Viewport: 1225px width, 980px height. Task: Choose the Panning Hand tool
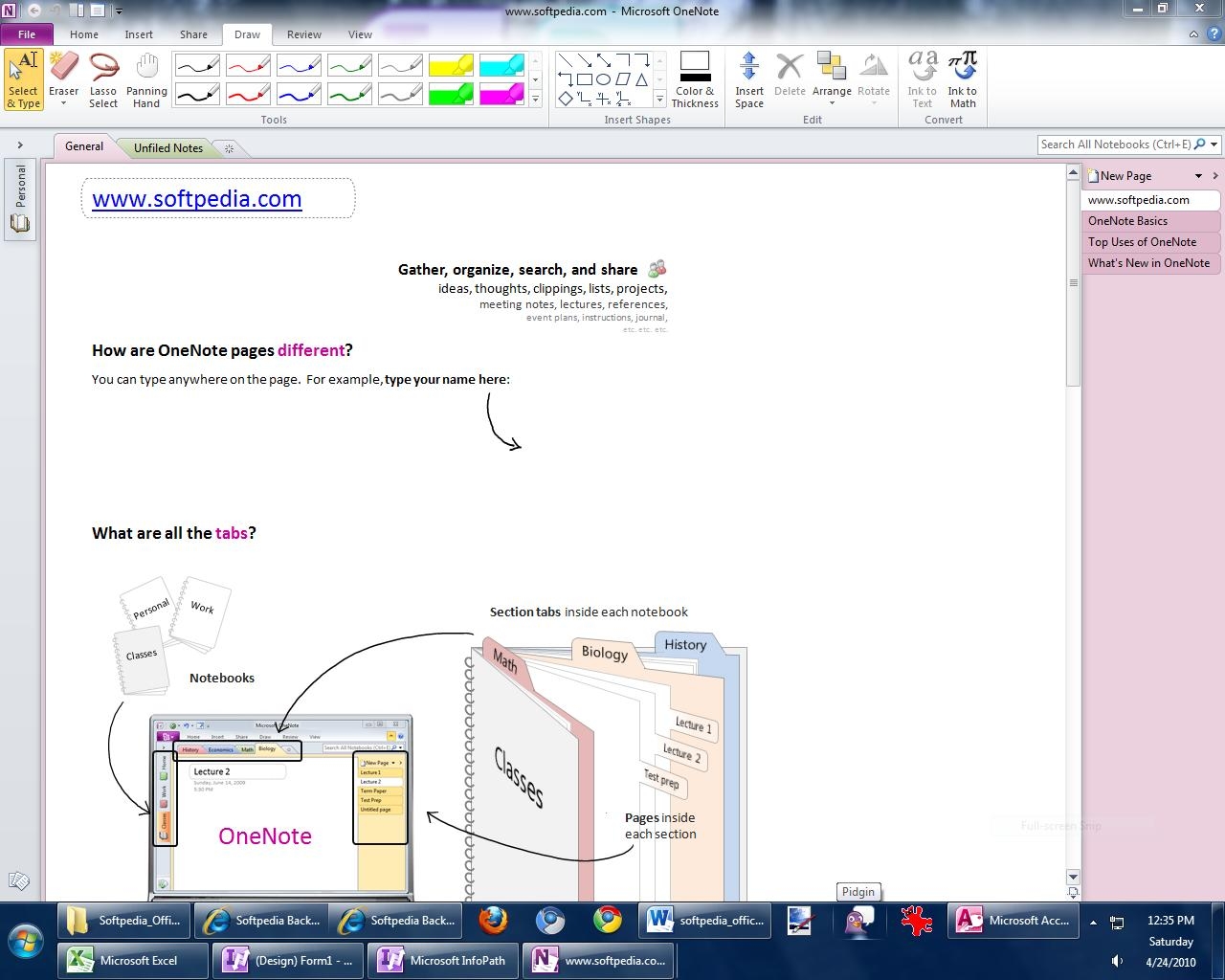(x=146, y=78)
